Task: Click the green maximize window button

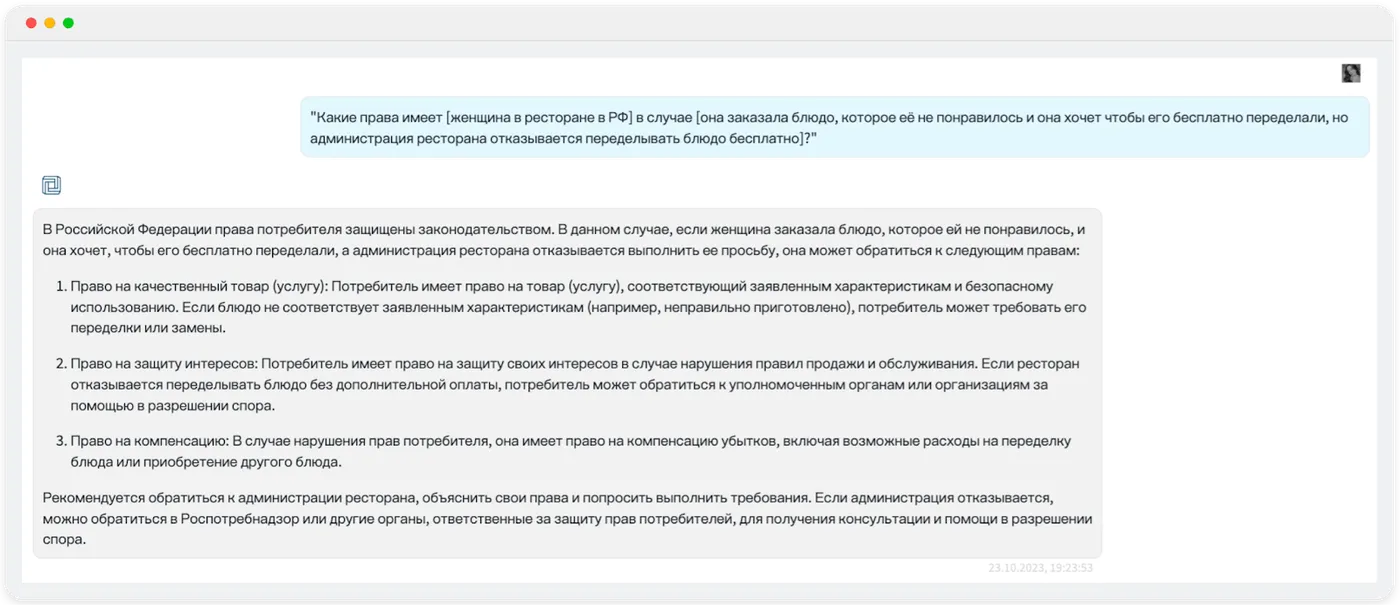Action: [68, 23]
